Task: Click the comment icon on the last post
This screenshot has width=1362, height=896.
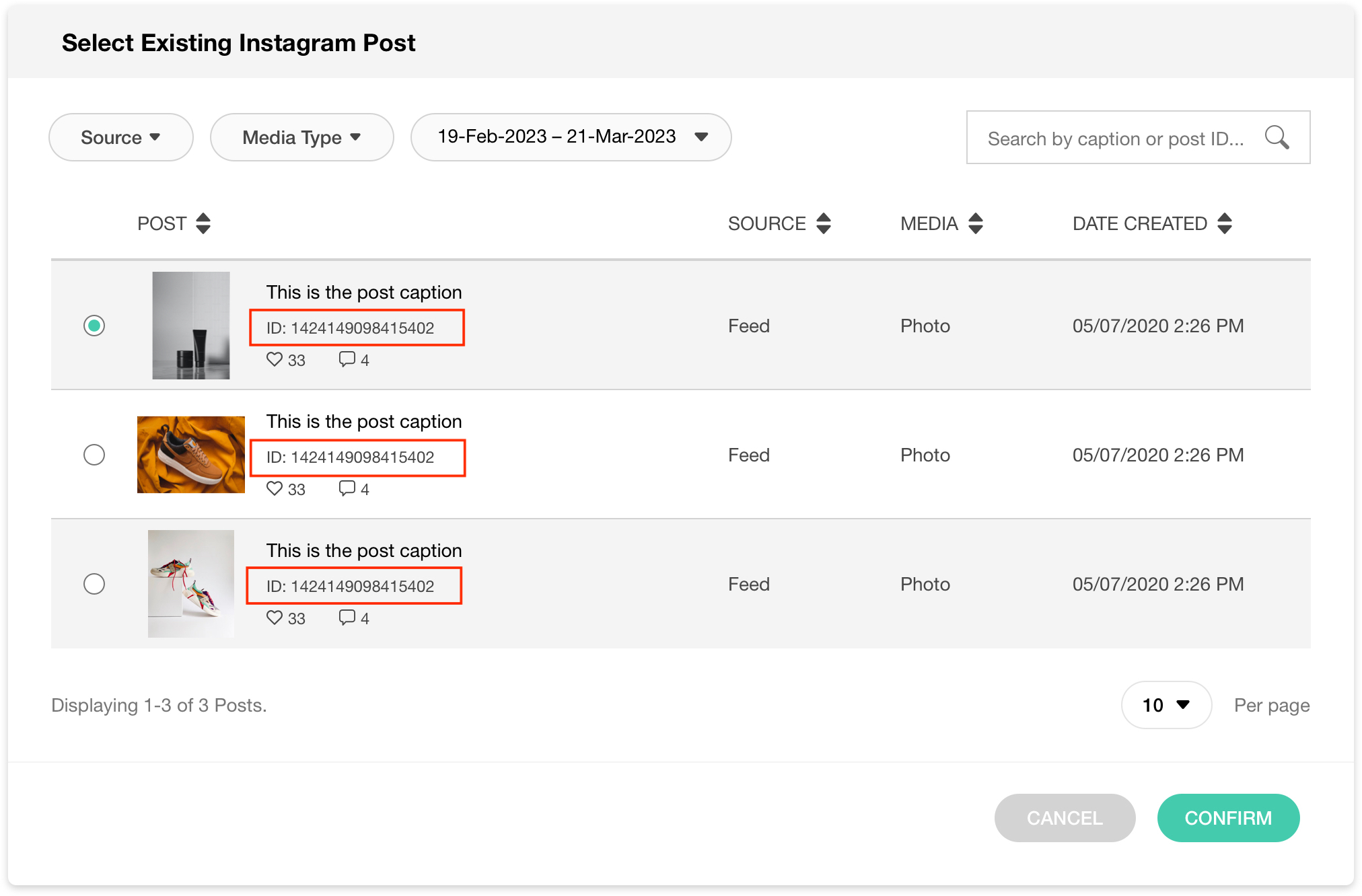Action: 347,618
